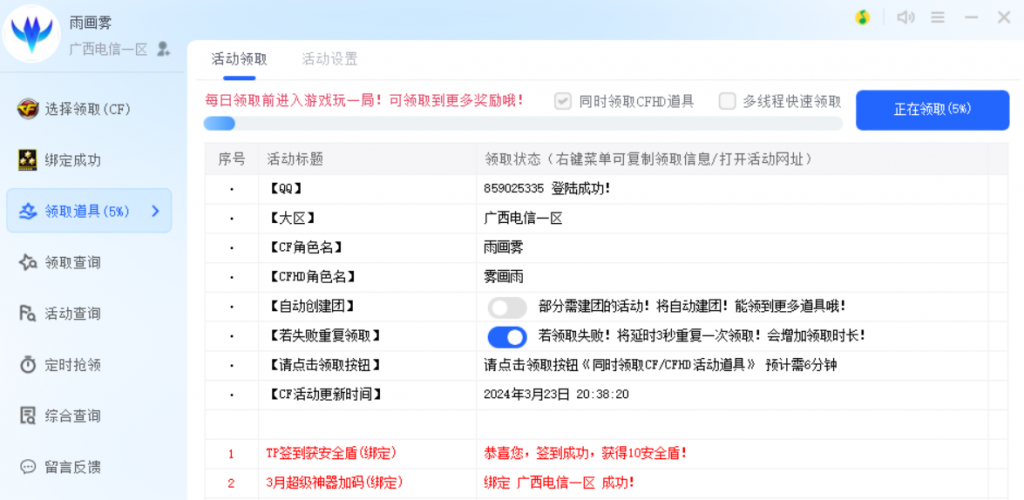Click the 预计需6分钟 status text

pos(801,366)
